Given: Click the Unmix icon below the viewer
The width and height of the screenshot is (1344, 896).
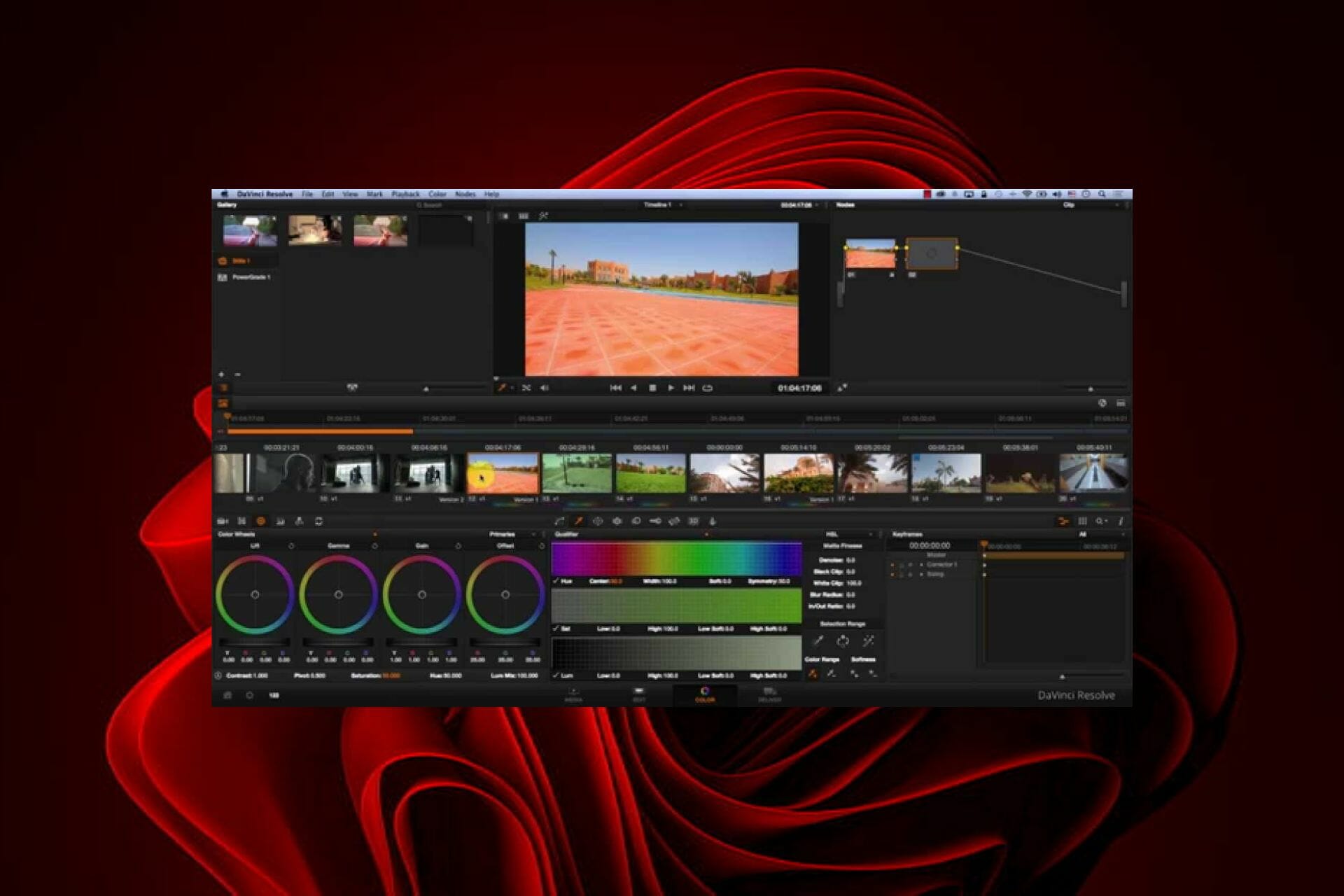Looking at the screenshot, I should tap(526, 388).
